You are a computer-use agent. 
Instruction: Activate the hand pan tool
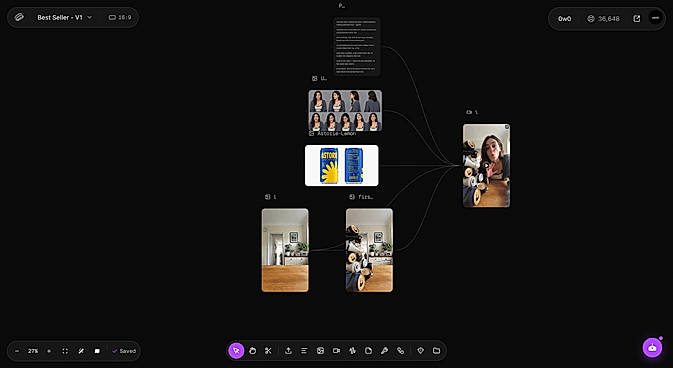point(252,351)
